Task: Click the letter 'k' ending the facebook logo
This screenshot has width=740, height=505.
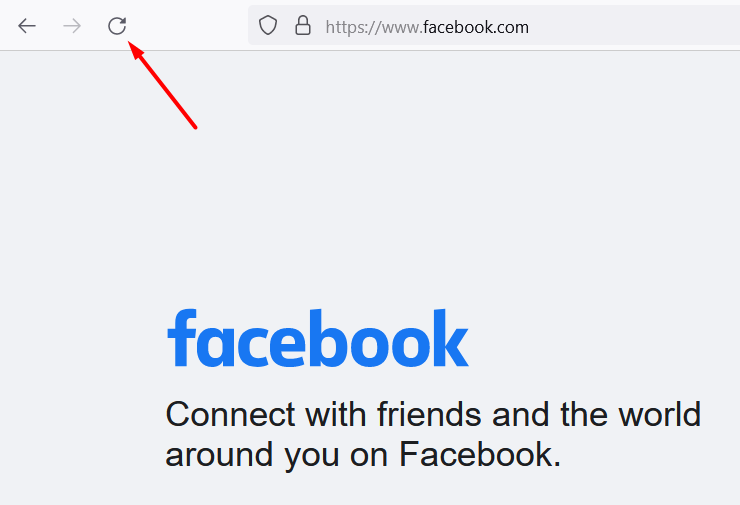Action: [x=451, y=338]
